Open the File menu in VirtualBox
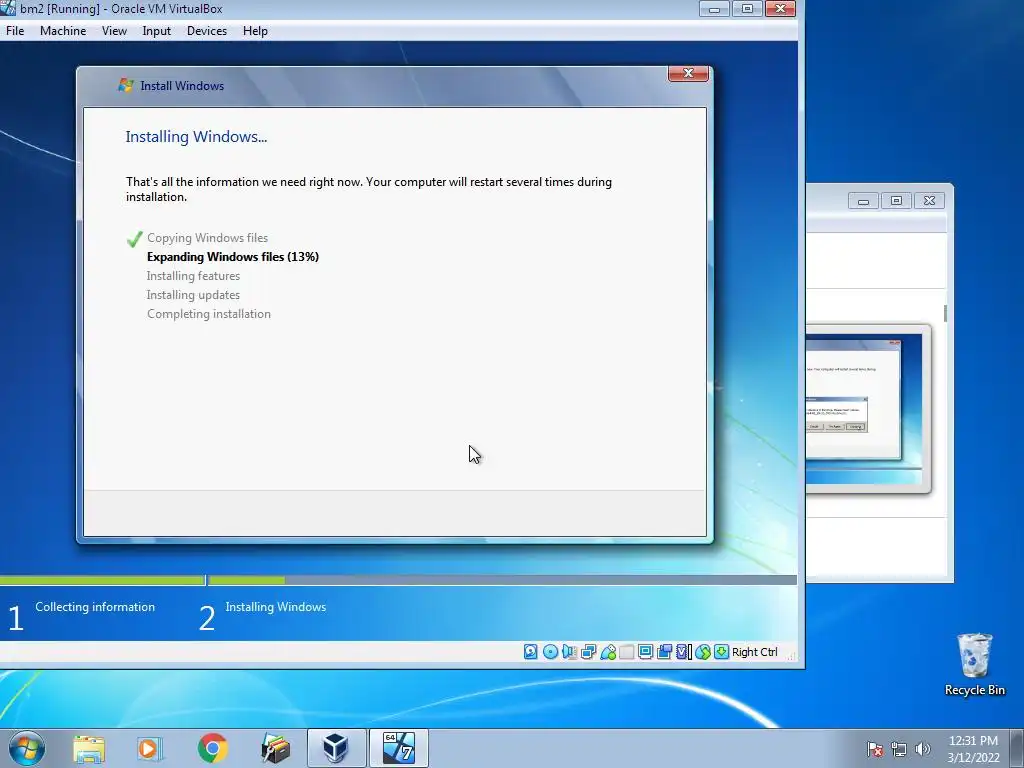The width and height of the screenshot is (1024, 768). pyautogui.click(x=15, y=31)
